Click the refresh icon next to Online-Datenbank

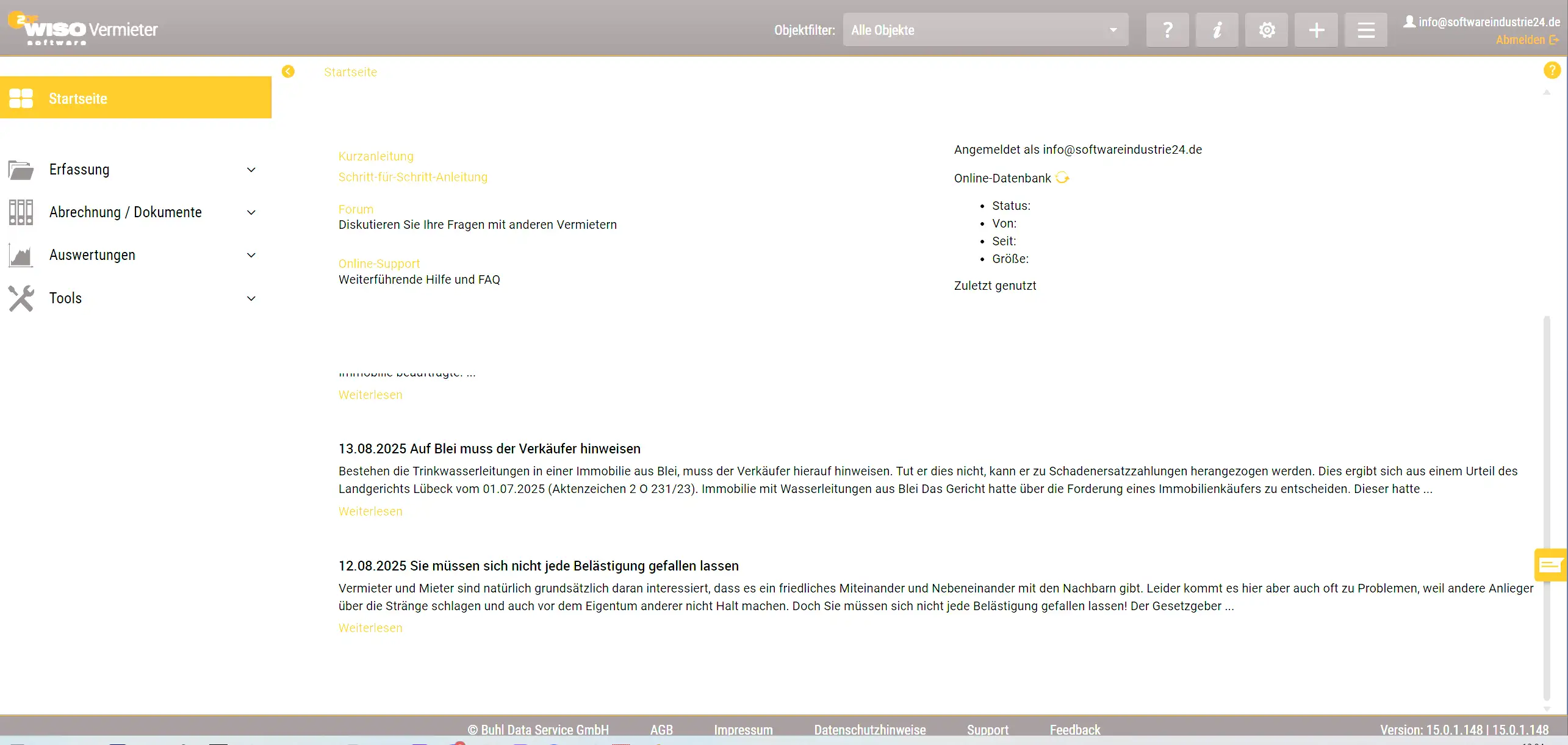(x=1062, y=178)
